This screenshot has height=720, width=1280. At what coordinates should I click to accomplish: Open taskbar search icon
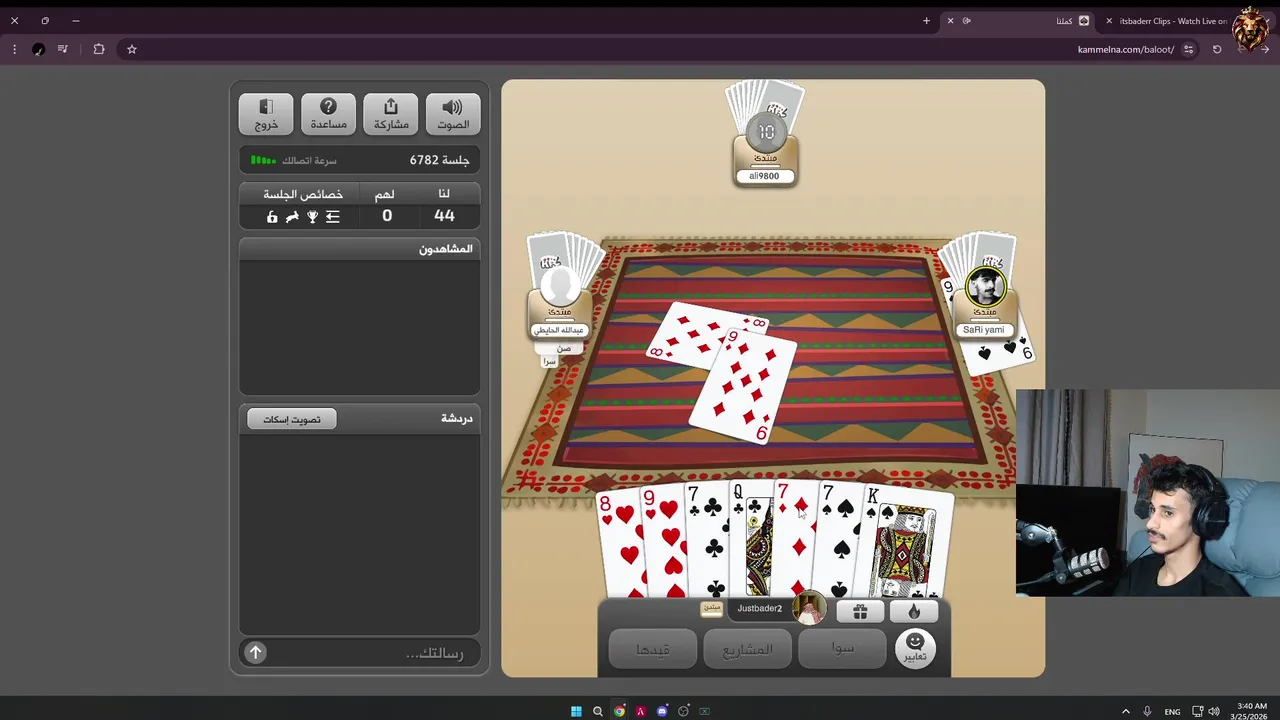pos(598,711)
